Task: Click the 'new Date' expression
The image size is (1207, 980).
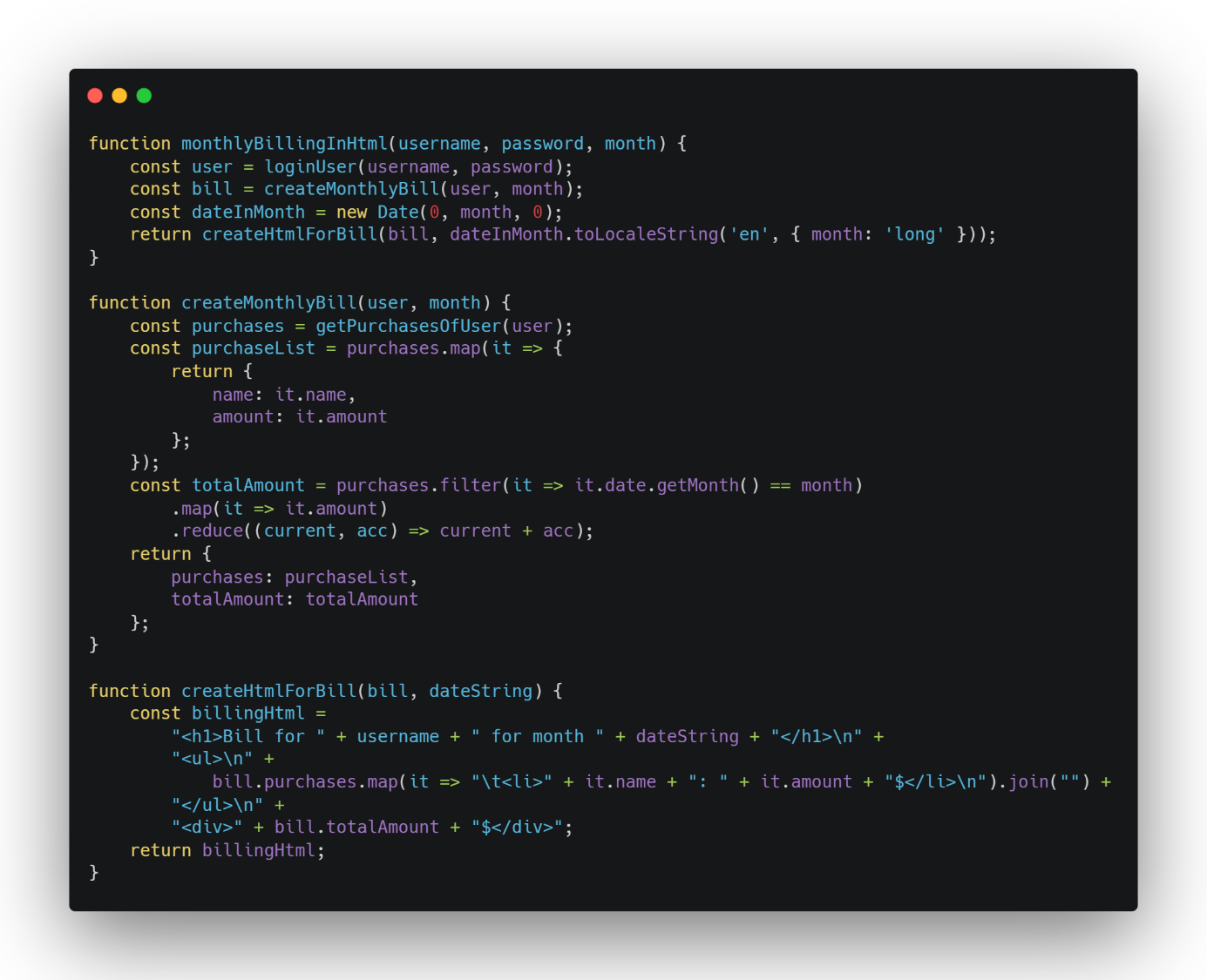Action: tap(377, 212)
